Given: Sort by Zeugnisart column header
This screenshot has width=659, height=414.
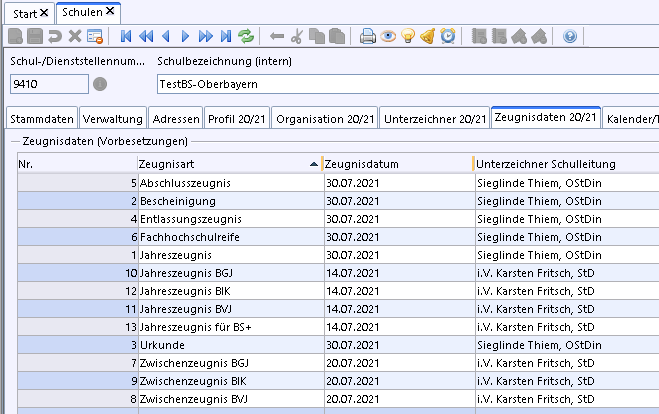Looking at the screenshot, I should 229,164.
